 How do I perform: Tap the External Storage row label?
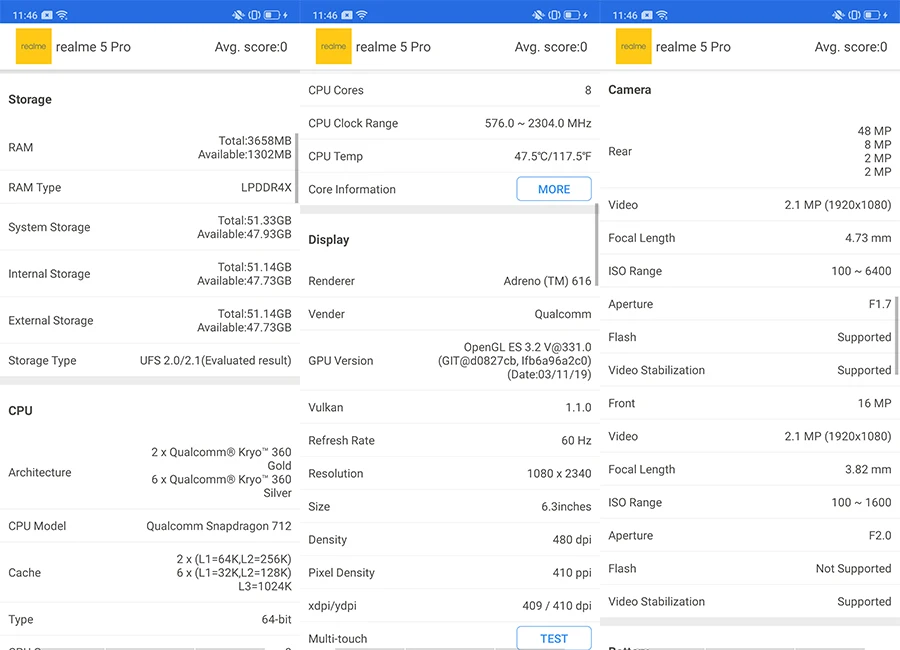[x=51, y=320]
